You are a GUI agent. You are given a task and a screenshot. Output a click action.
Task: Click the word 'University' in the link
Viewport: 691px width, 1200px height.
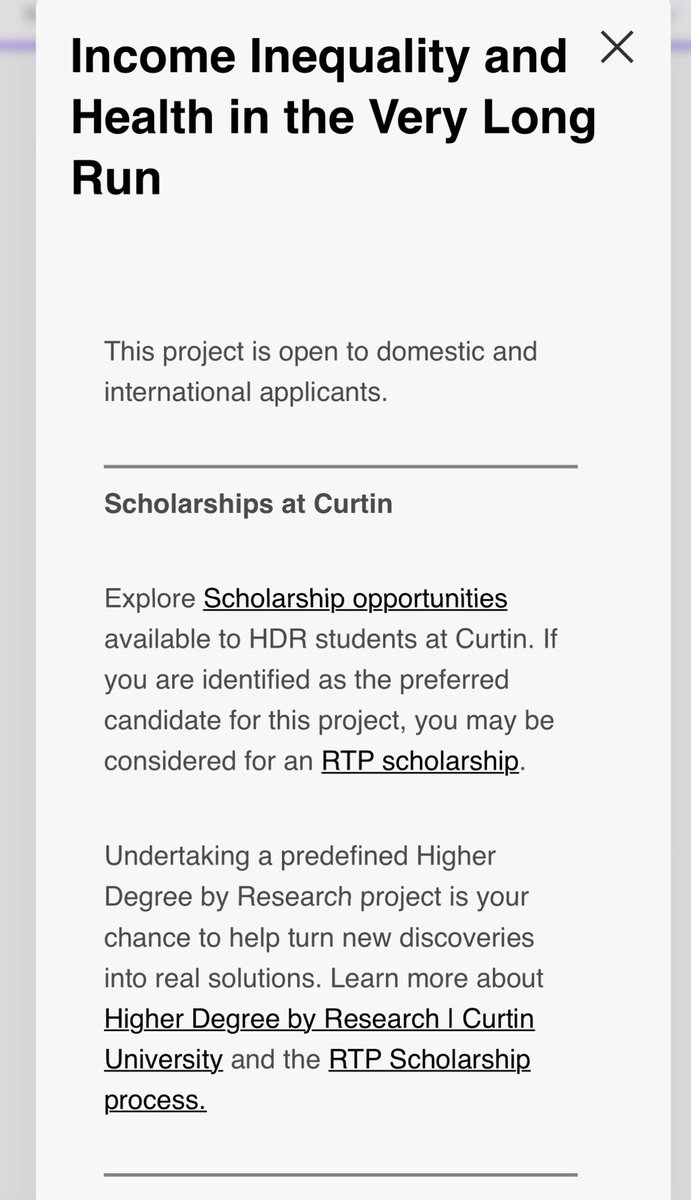[163, 1059]
